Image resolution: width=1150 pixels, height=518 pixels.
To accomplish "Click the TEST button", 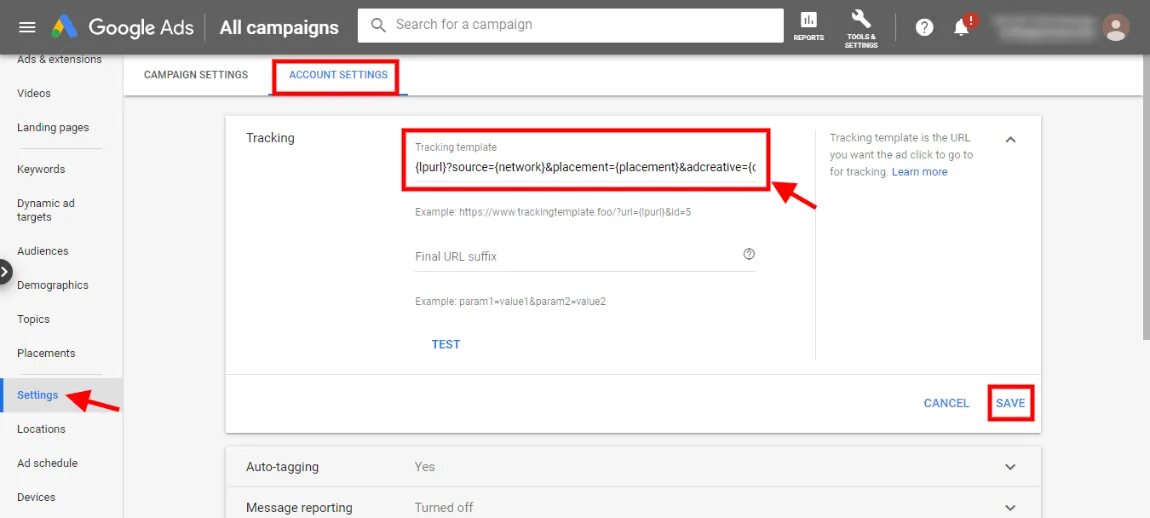I will click(x=446, y=344).
